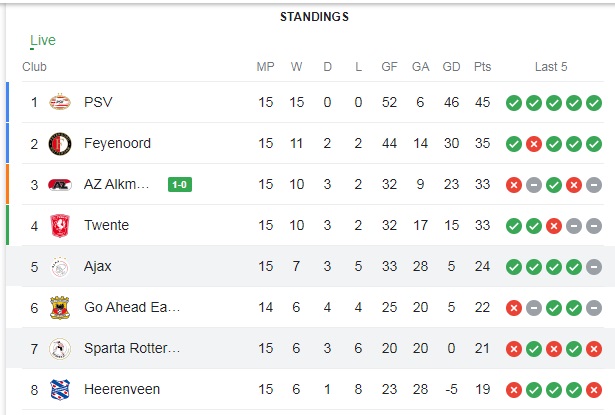615x415 pixels.
Task: Switch to the Live tab
Action: click(x=43, y=40)
